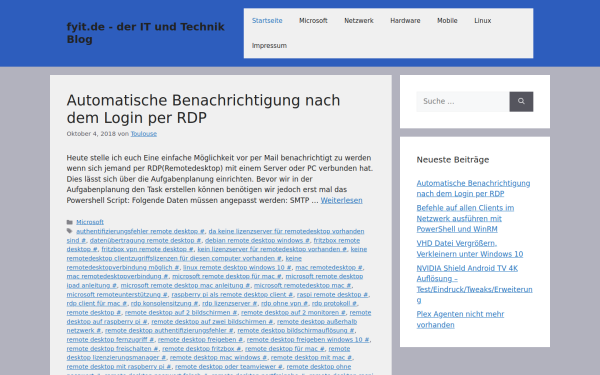Click tag authentifizierungsfehler remote desktop
Image resolution: width=600 pixels, height=375 pixels.
pyautogui.click(x=140, y=231)
